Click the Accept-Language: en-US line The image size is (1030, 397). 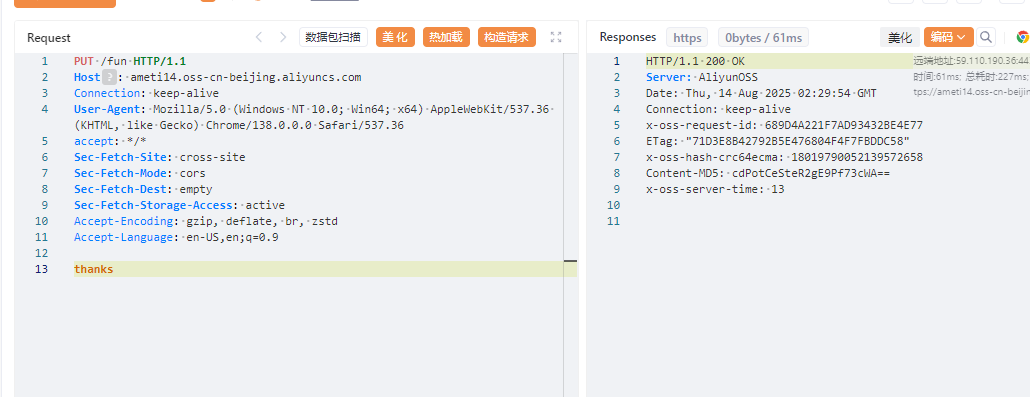point(176,237)
